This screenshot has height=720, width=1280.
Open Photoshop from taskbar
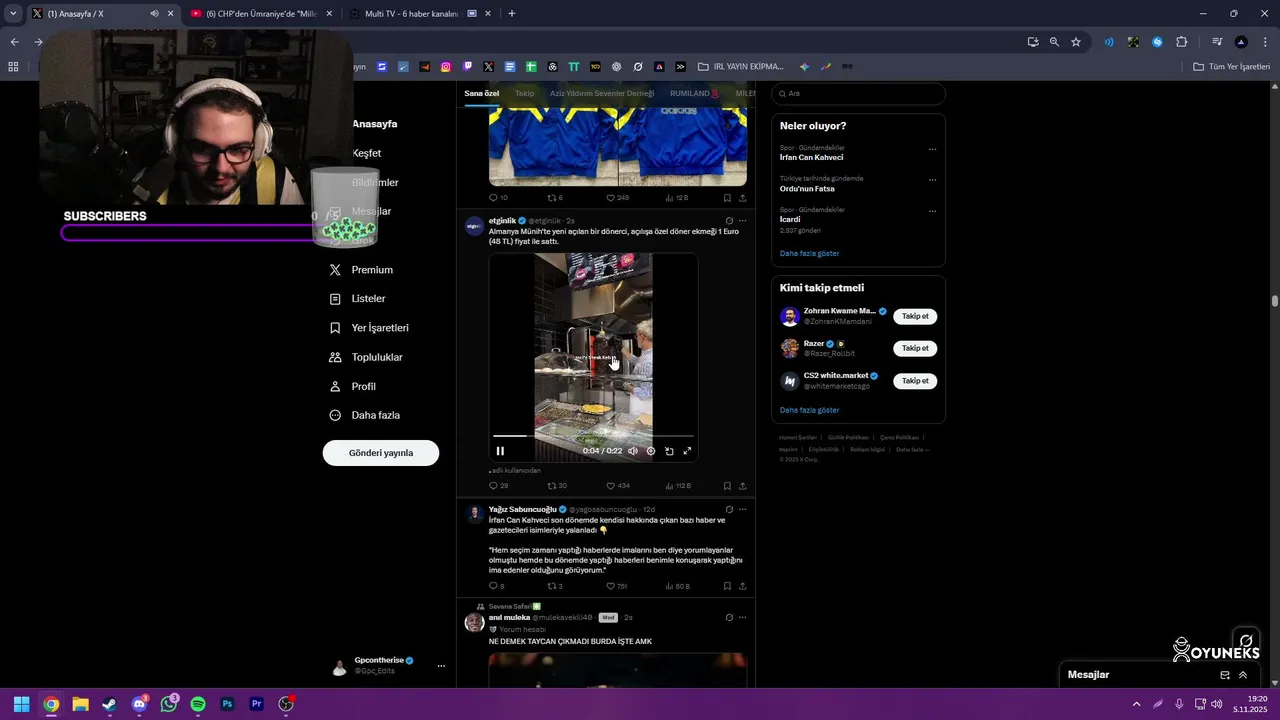coord(227,704)
